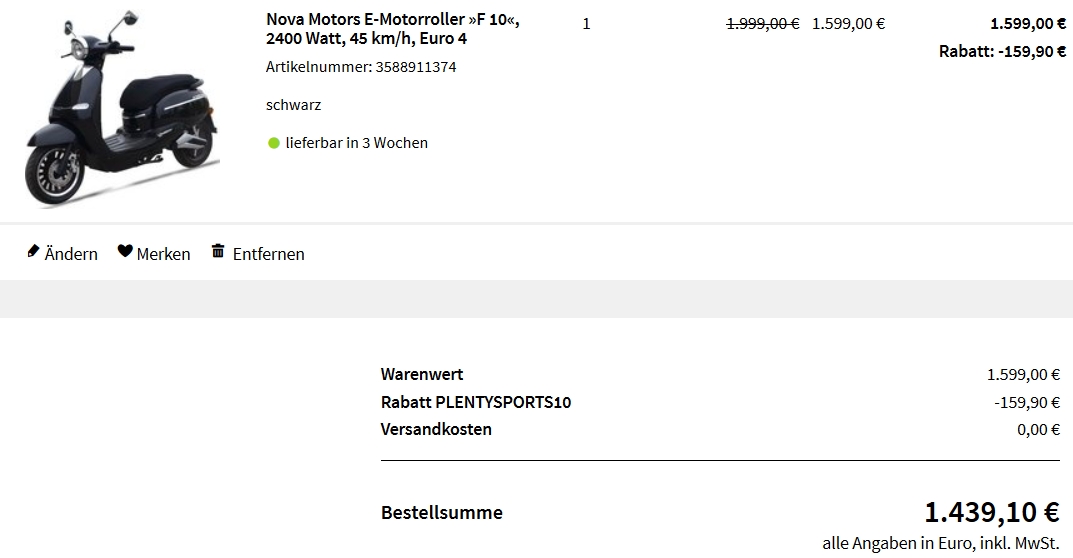1073x558 pixels.
Task: Open the Ändern link
Action: 71,254
